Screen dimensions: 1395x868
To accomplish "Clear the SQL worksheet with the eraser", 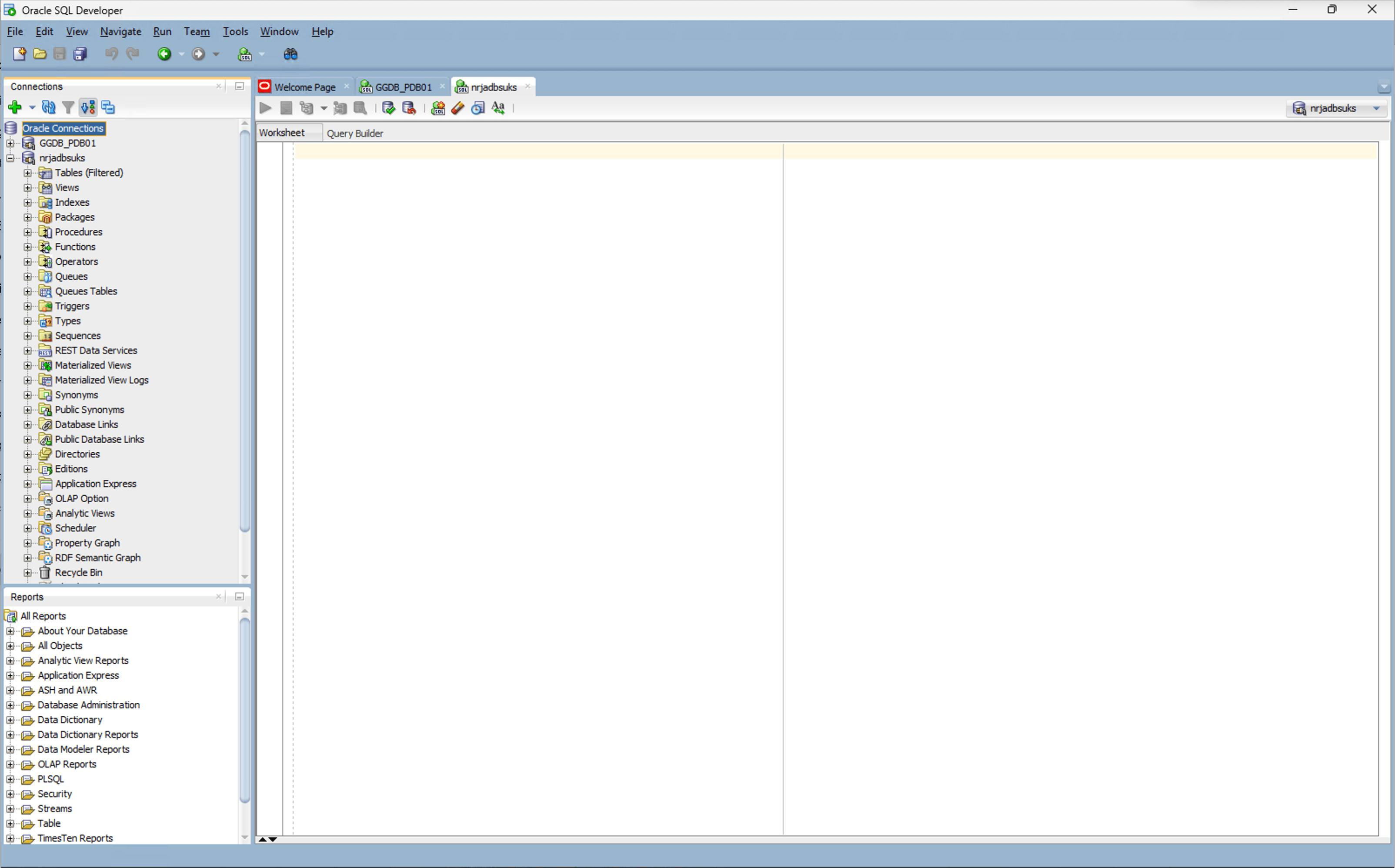I will tap(457, 108).
